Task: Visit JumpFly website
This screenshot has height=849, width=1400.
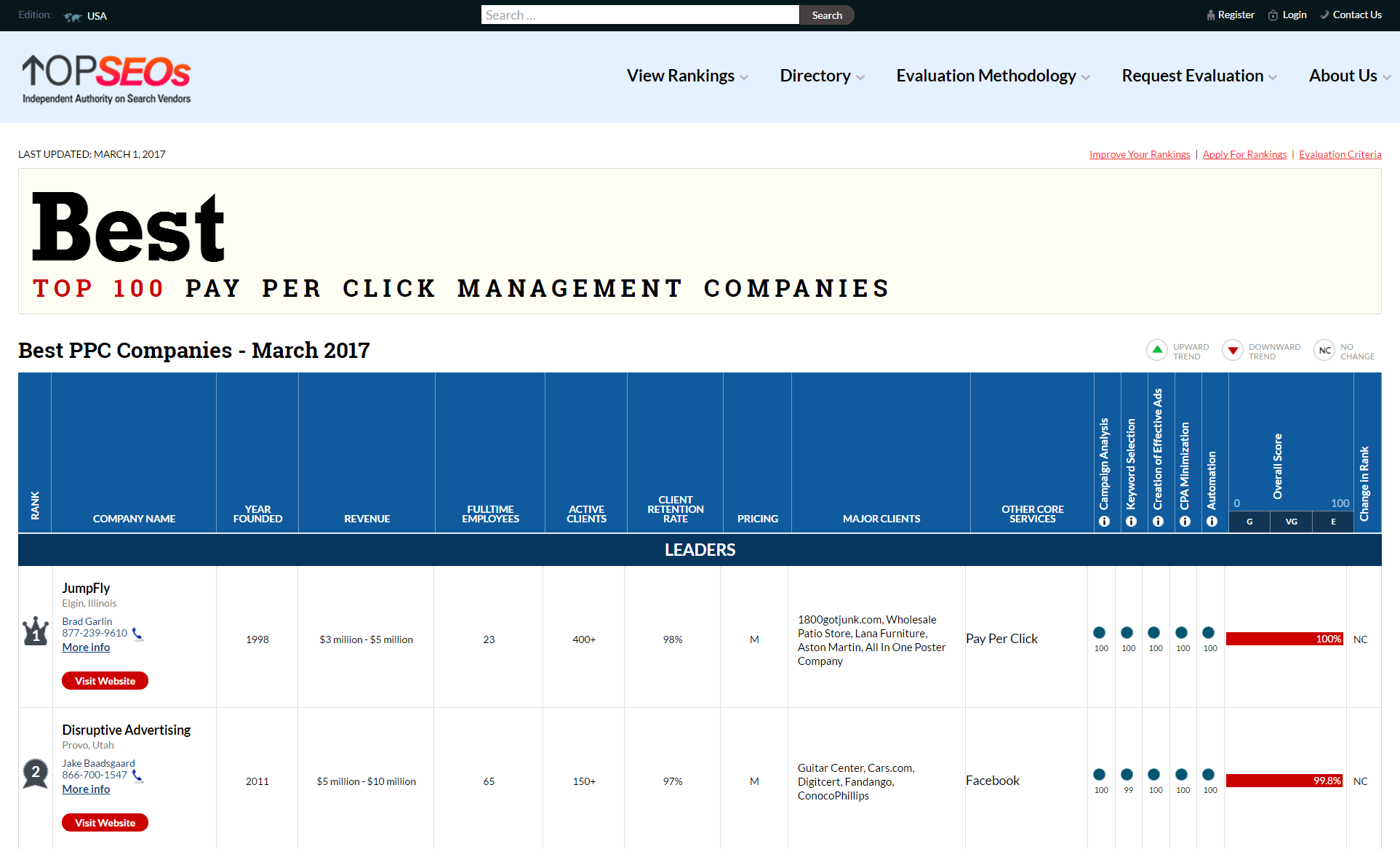Action: 105,681
